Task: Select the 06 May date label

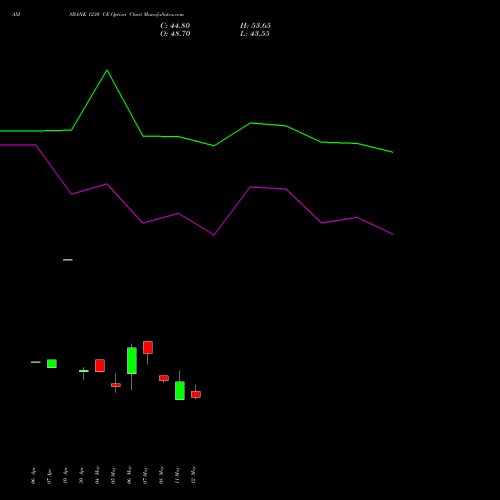Action: click(129, 475)
